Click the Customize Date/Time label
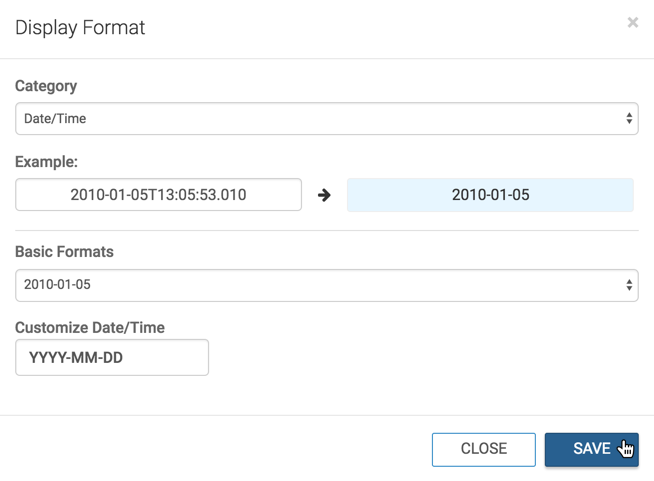The height and width of the screenshot is (481, 654). point(90,327)
